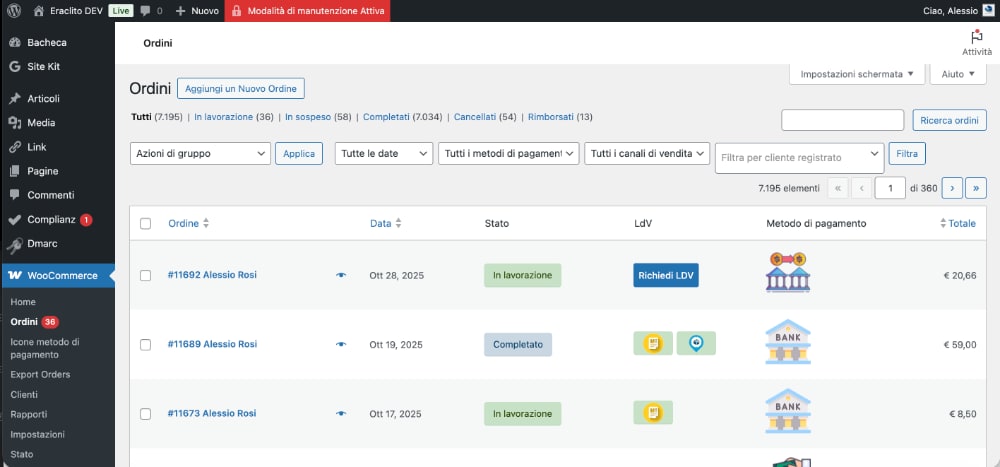The width and height of the screenshot is (1000, 467).
Task: Click the order search input field
Action: [x=842, y=120]
